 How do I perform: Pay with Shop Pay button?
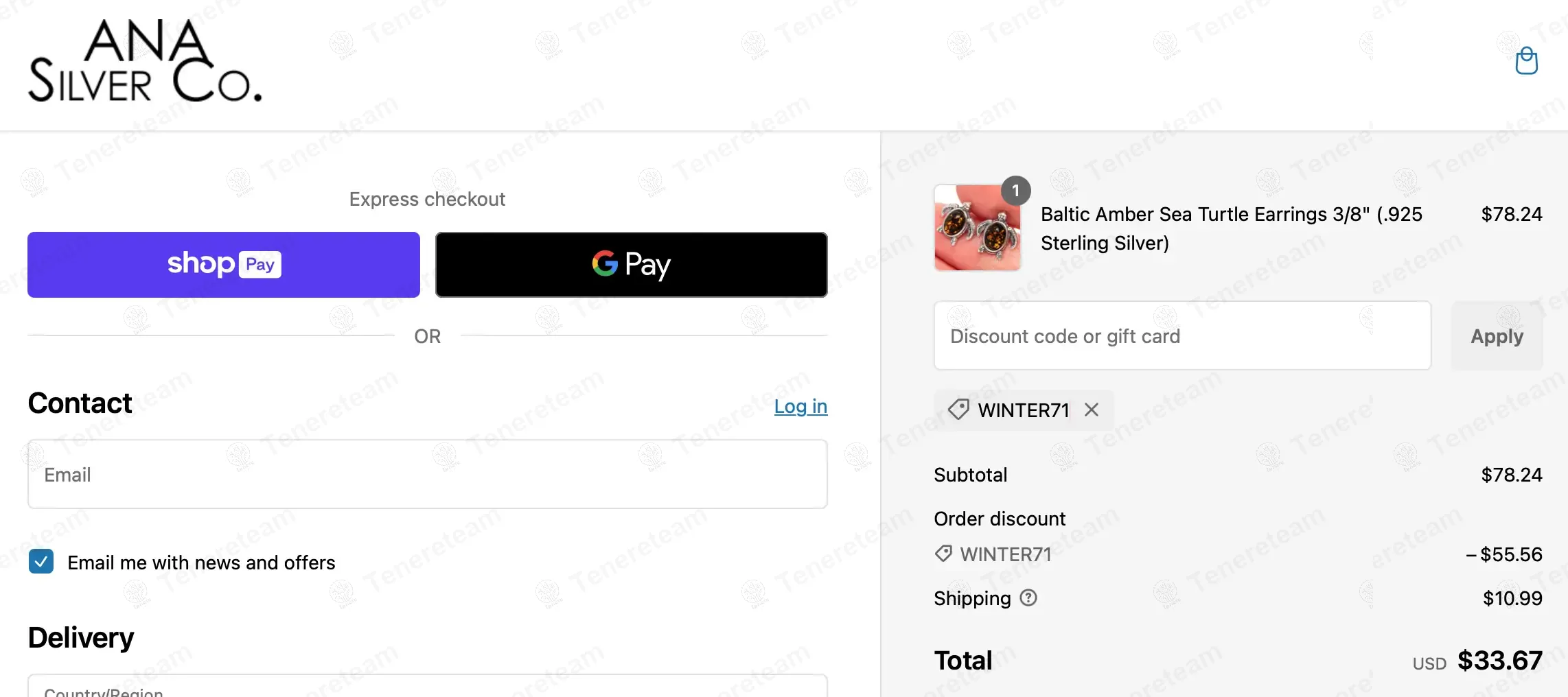click(224, 265)
